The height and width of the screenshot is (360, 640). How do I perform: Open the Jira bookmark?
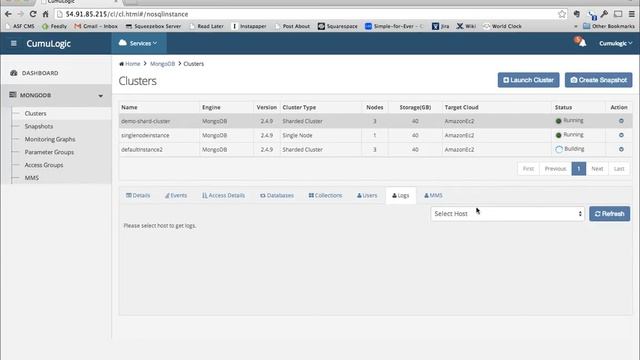[x=440, y=26]
